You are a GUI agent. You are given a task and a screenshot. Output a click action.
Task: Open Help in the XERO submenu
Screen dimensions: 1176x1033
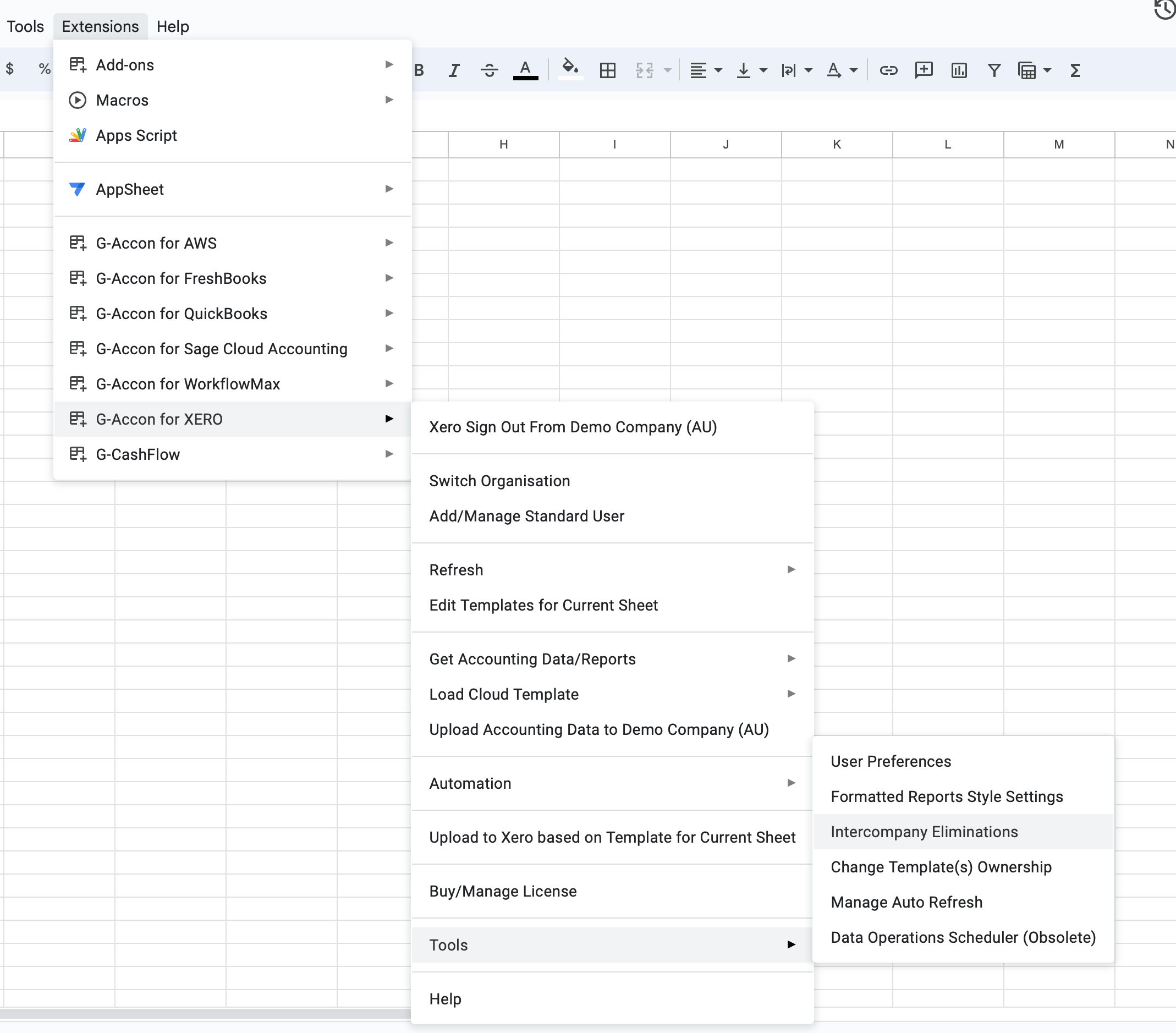click(612, 998)
